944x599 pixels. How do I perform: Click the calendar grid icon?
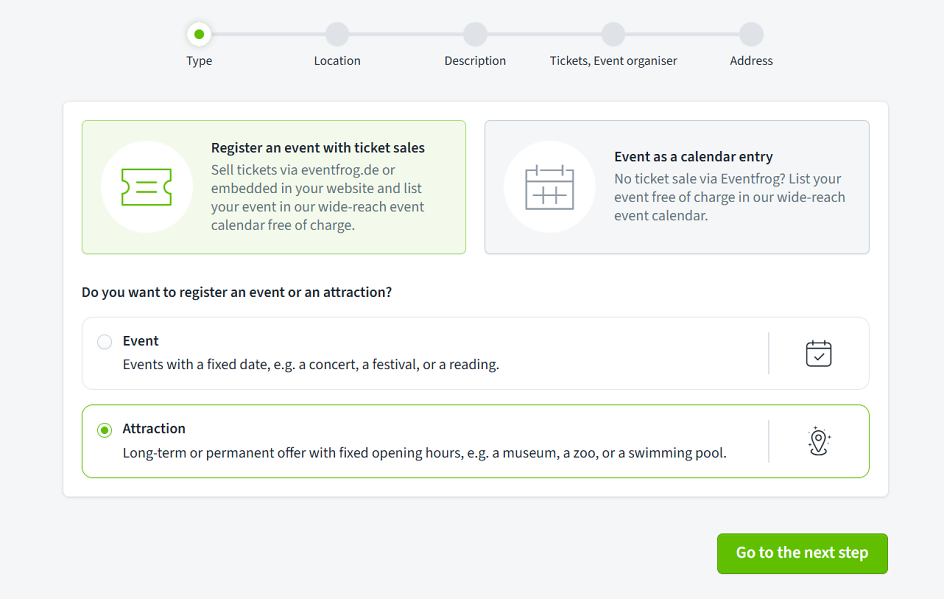tap(549, 187)
